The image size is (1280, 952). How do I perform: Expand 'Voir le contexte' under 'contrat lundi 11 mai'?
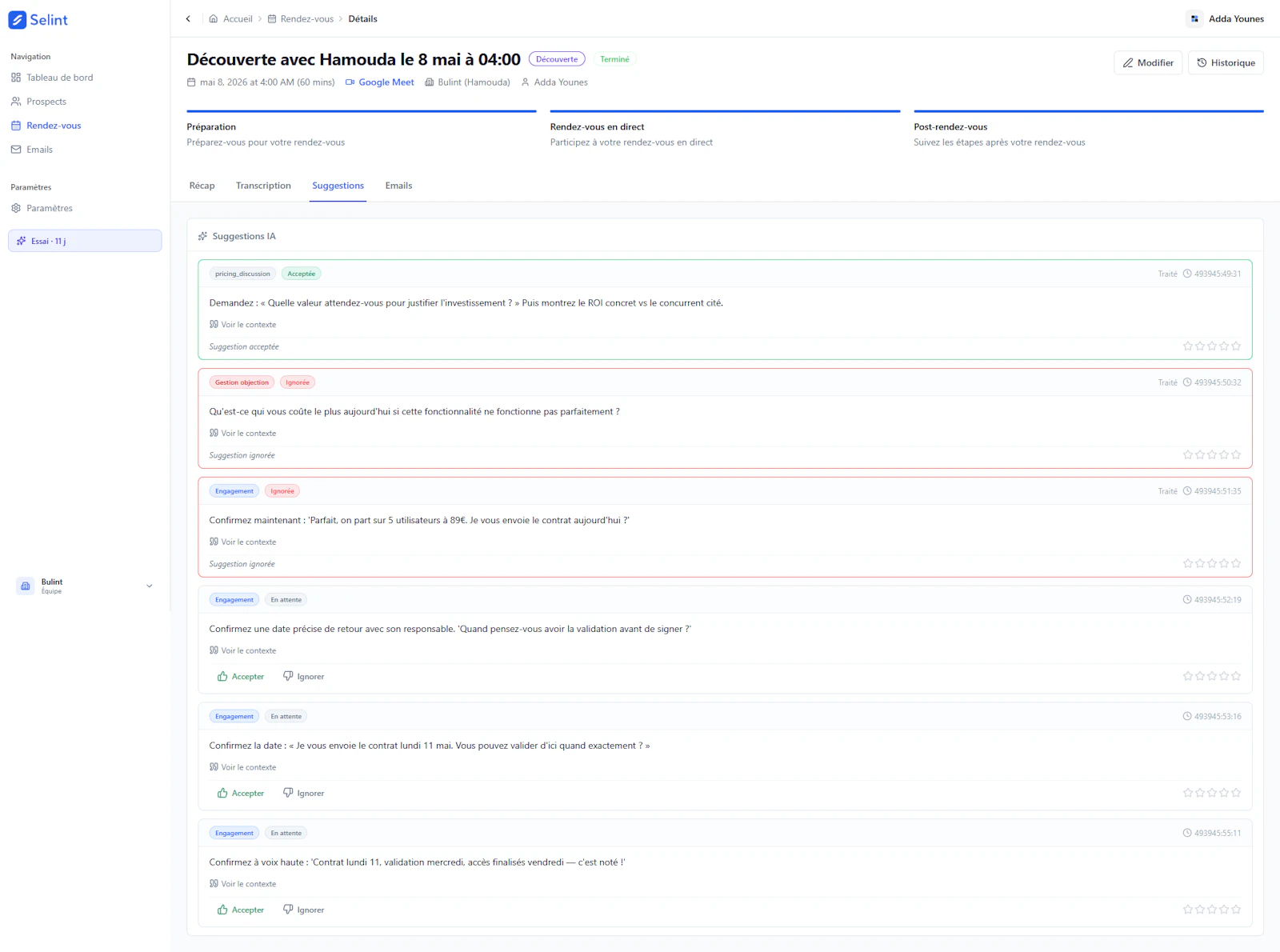pos(242,767)
